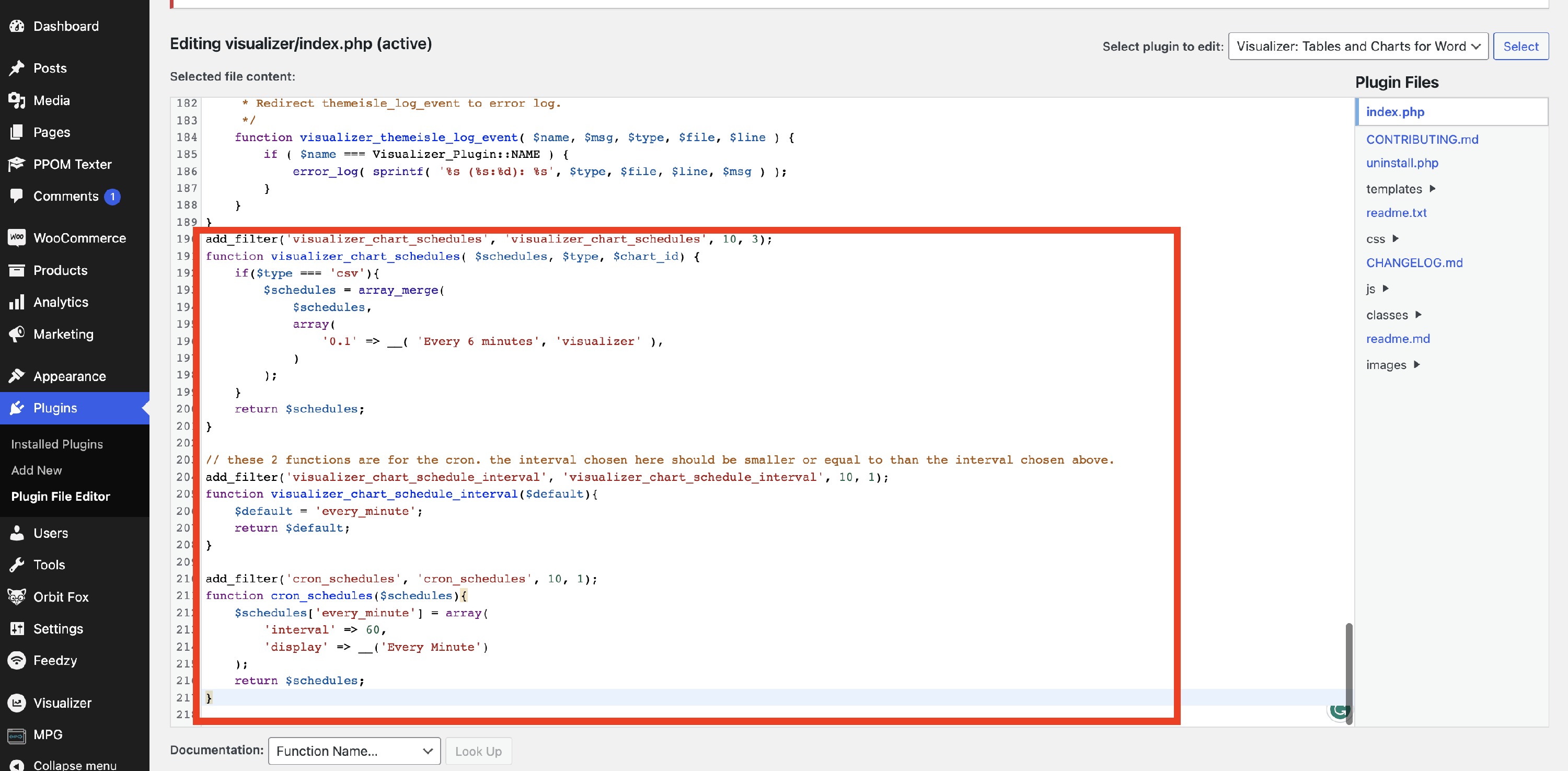This screenshot has height=771, width=1568.
Task: Click the Comments pending count badge
Action: click(x=112, y=197)
